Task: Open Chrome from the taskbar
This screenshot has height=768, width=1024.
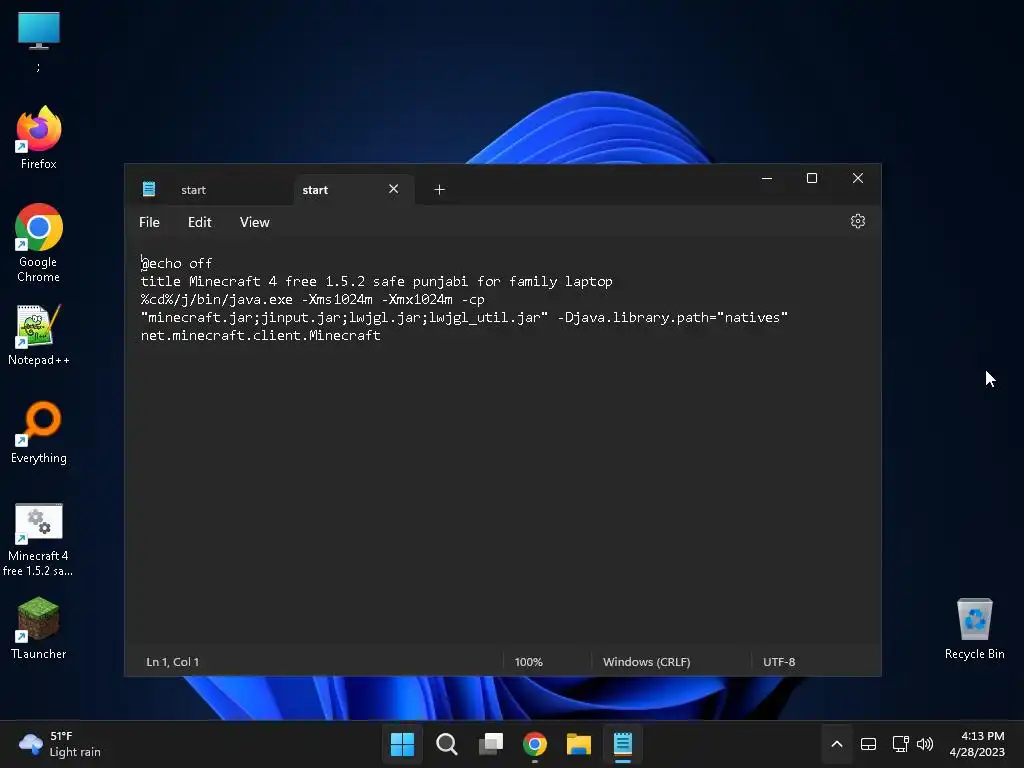Action: [535, 744]
